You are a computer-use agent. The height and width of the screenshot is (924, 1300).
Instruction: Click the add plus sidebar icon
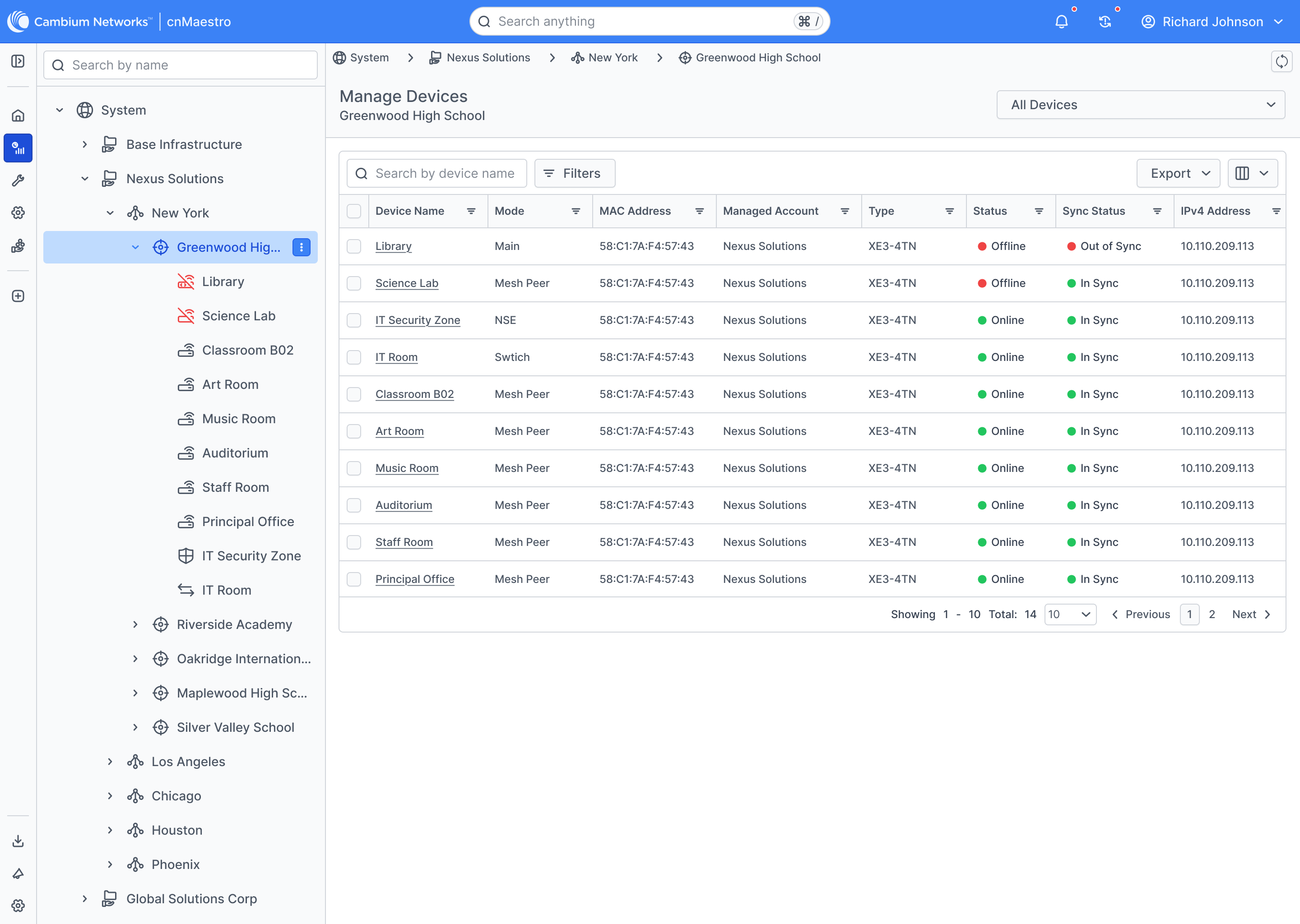[x=18, y=296]
